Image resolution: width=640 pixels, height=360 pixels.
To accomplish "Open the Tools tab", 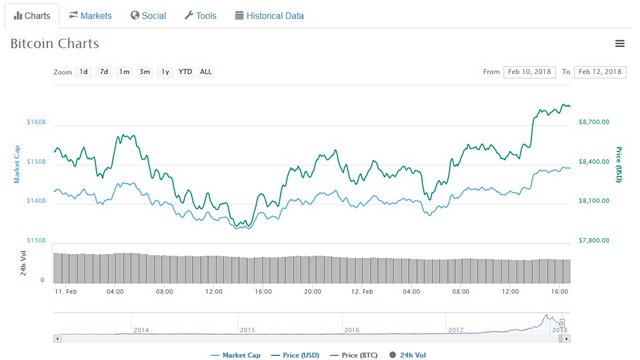I will pos(200,16).
